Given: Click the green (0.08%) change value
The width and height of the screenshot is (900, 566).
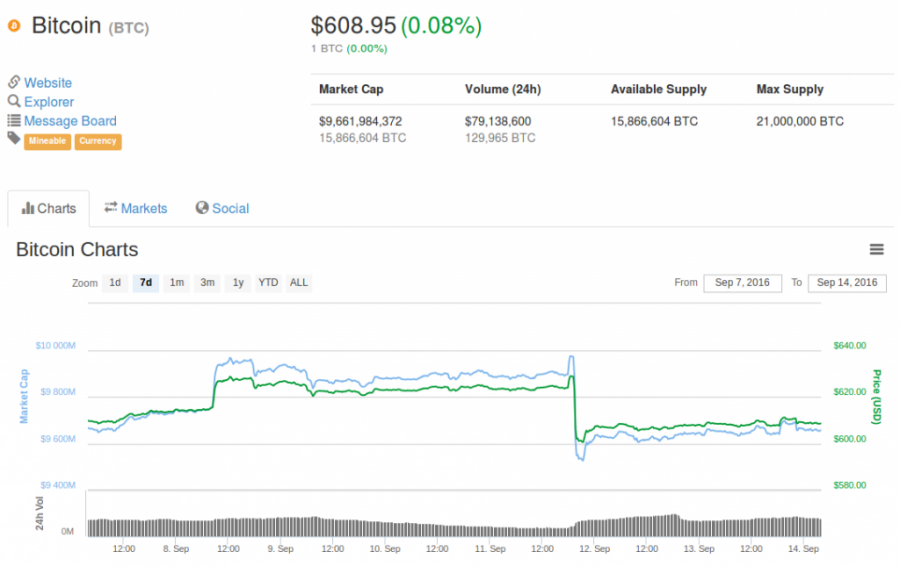Looking at the screenshot, I should [441, 25].
